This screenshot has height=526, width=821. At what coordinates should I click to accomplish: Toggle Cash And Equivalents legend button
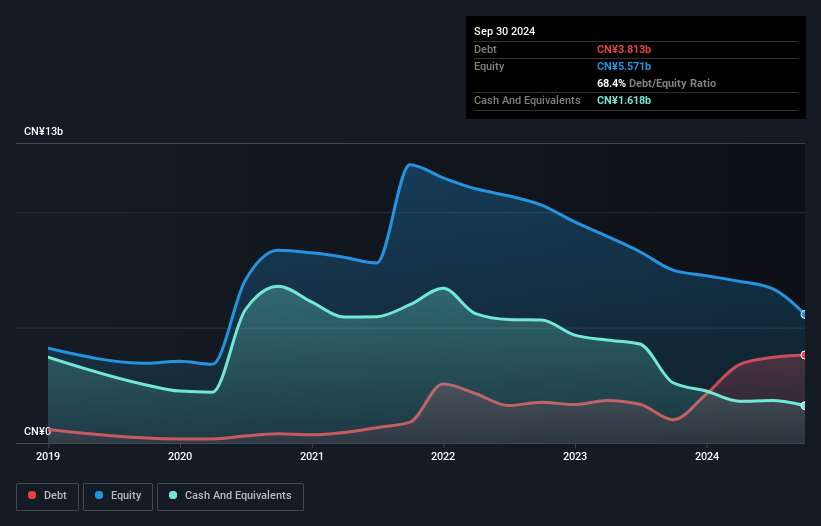[230, 496]
